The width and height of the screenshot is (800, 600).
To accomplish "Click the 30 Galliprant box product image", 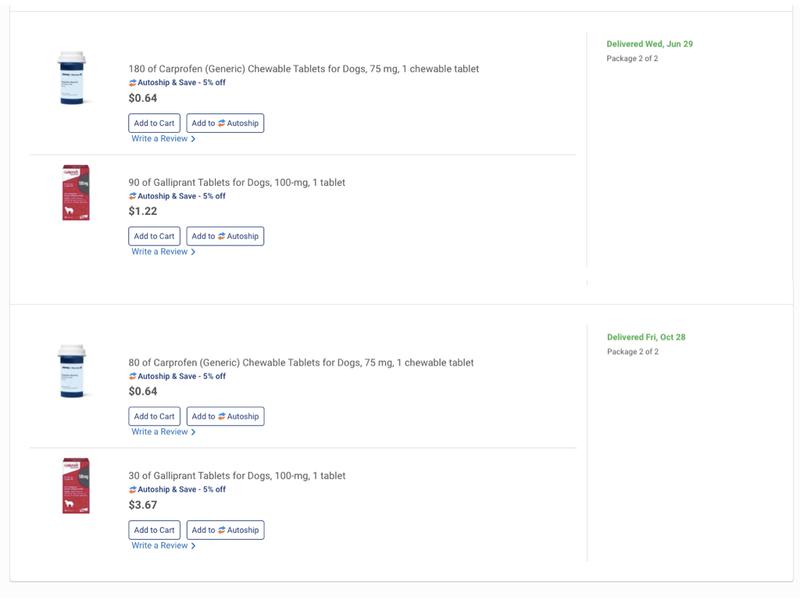I will tap(76, 485).
